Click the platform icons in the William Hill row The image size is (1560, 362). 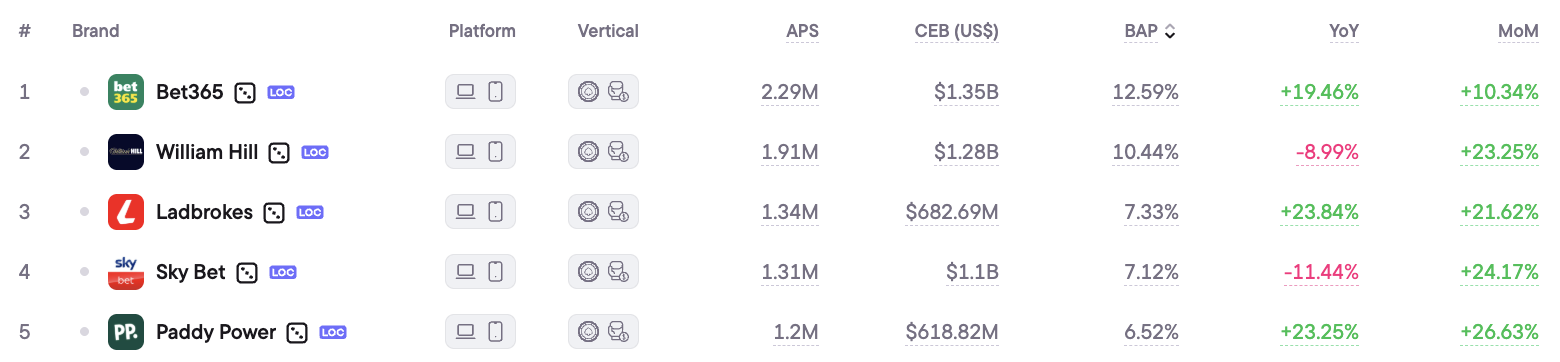click(x=480, y=152)
